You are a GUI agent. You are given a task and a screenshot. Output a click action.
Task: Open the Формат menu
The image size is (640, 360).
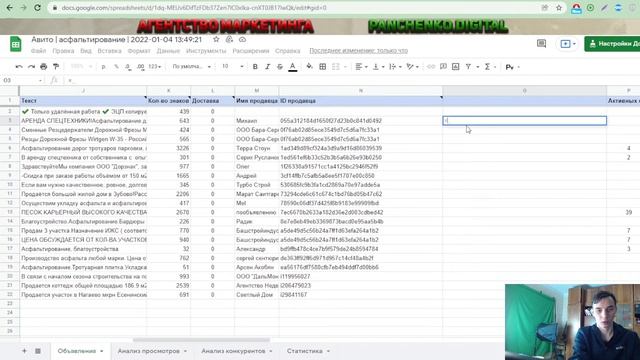[x=139, y=51]
